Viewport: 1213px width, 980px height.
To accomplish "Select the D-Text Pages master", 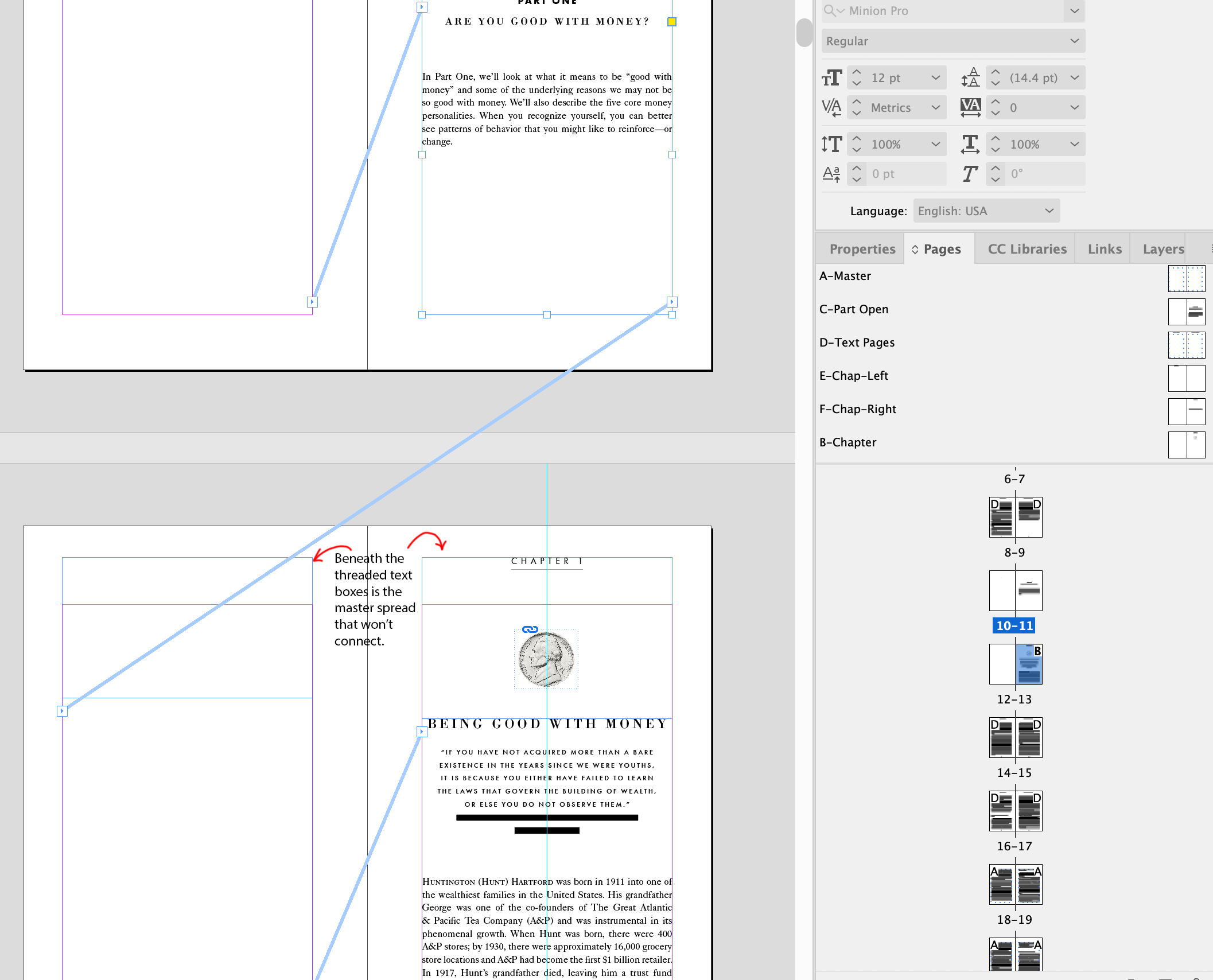I will tap(857, 342).
